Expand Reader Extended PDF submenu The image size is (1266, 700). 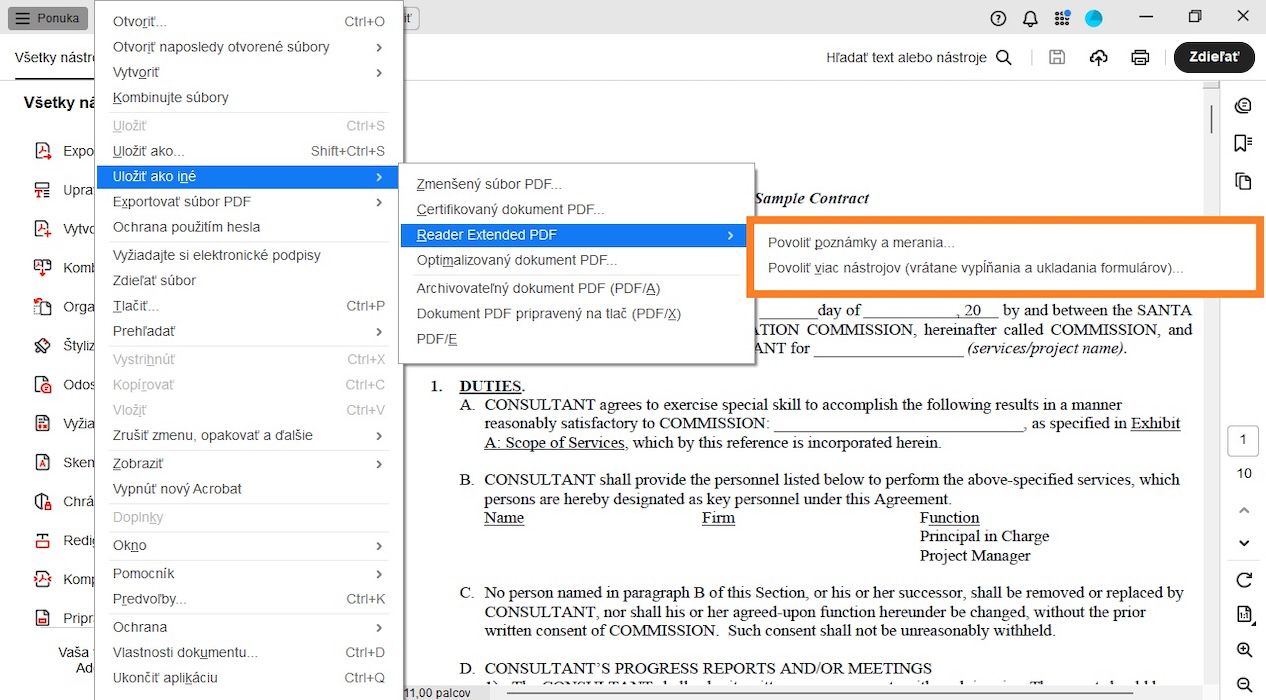[x=576, y=235]
